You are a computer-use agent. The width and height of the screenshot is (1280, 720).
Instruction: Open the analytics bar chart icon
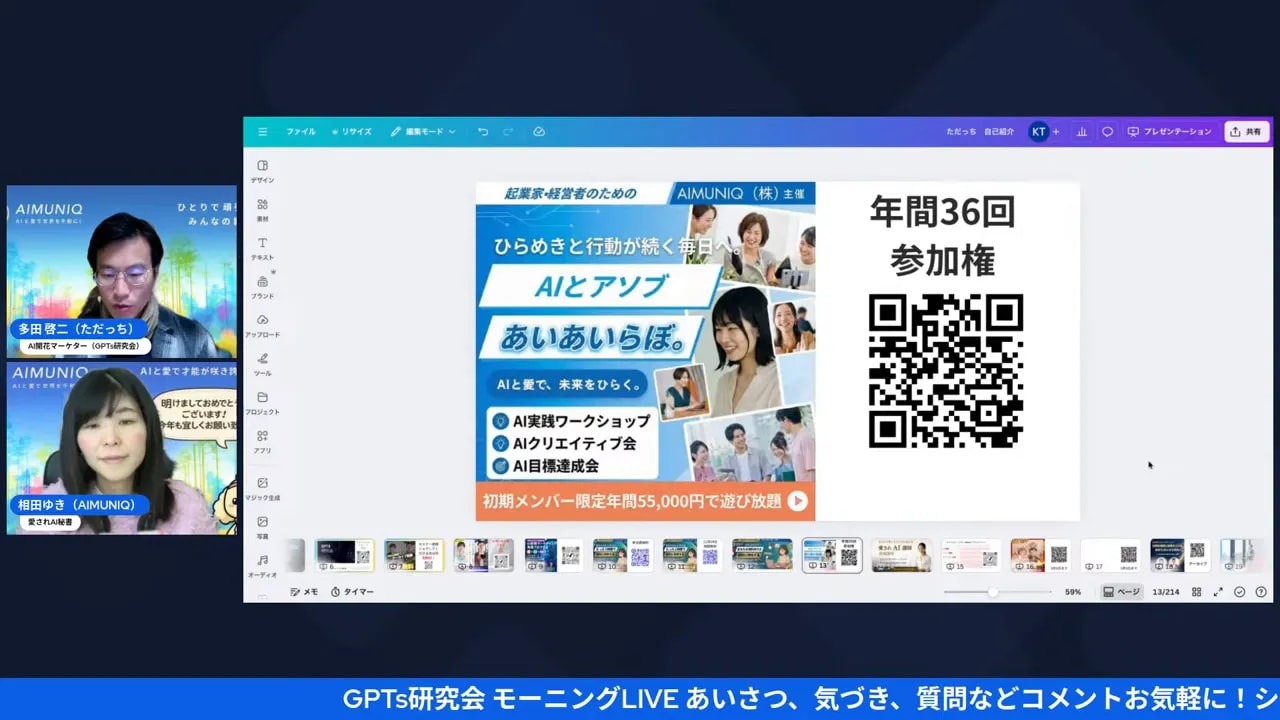(x=1081, y=132)
